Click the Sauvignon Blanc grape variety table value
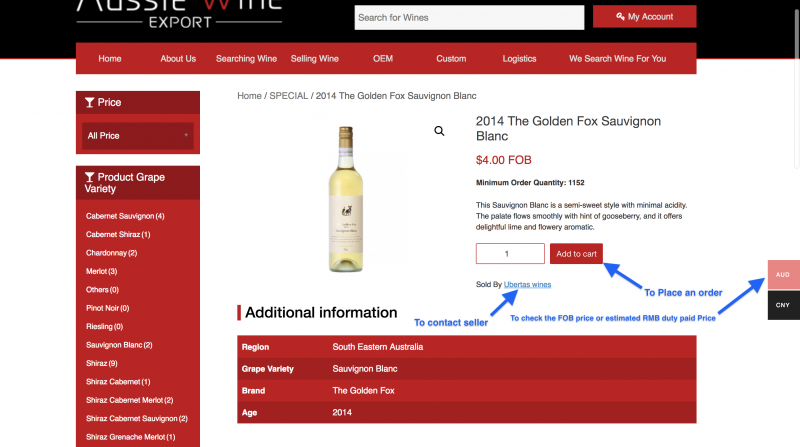Screen dimensions: 800x447 (365, 369)
